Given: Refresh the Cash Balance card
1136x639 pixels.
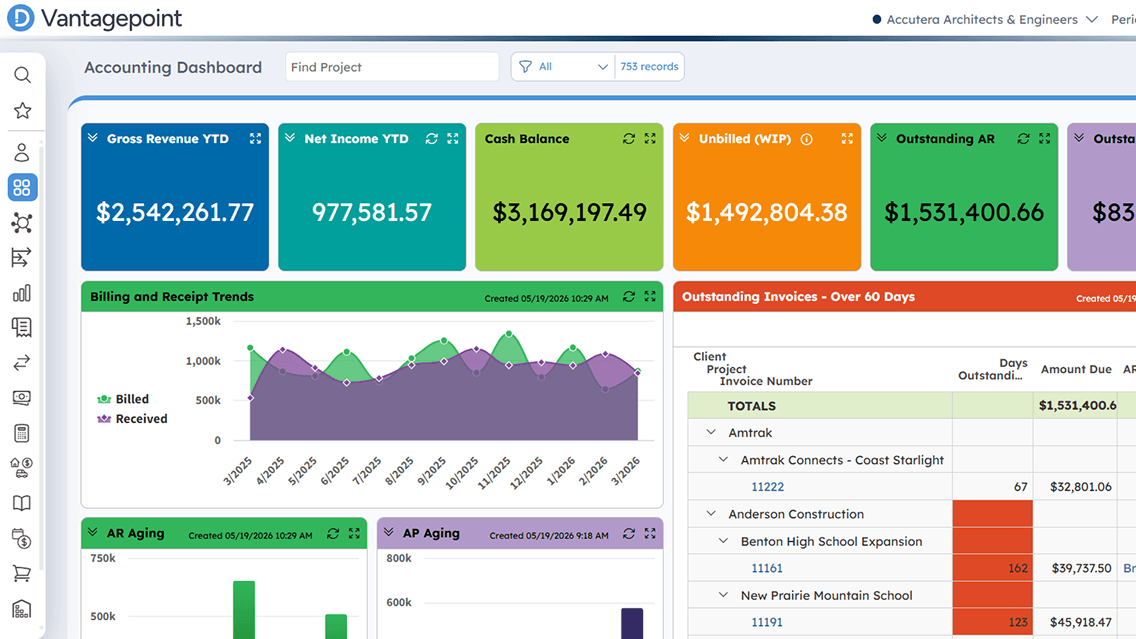Looking at the screenshot, I should coord(629,138).
